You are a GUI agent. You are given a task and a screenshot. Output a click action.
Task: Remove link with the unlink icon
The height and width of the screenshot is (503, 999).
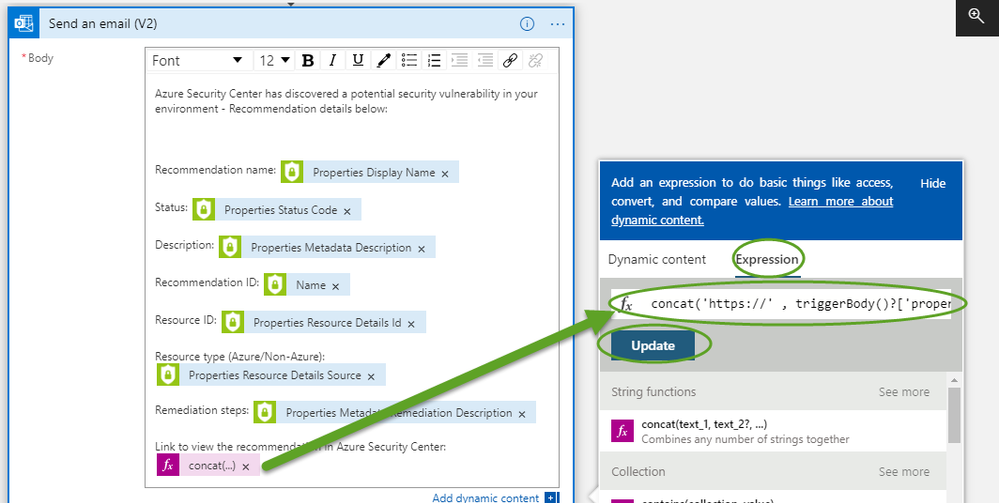click(535, 61)
